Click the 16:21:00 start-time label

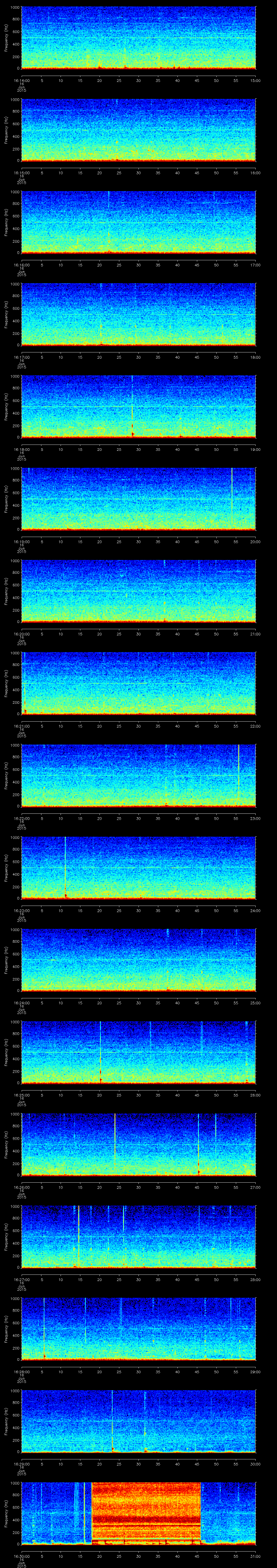click(21, 726)
